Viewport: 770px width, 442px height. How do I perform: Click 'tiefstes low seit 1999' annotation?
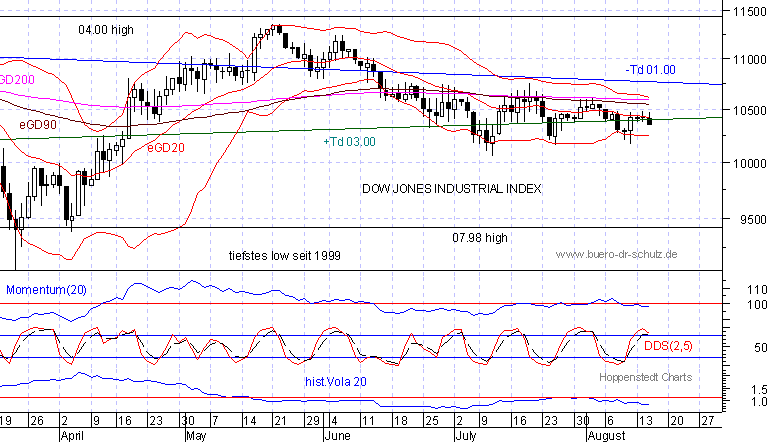tap(285, 255)
